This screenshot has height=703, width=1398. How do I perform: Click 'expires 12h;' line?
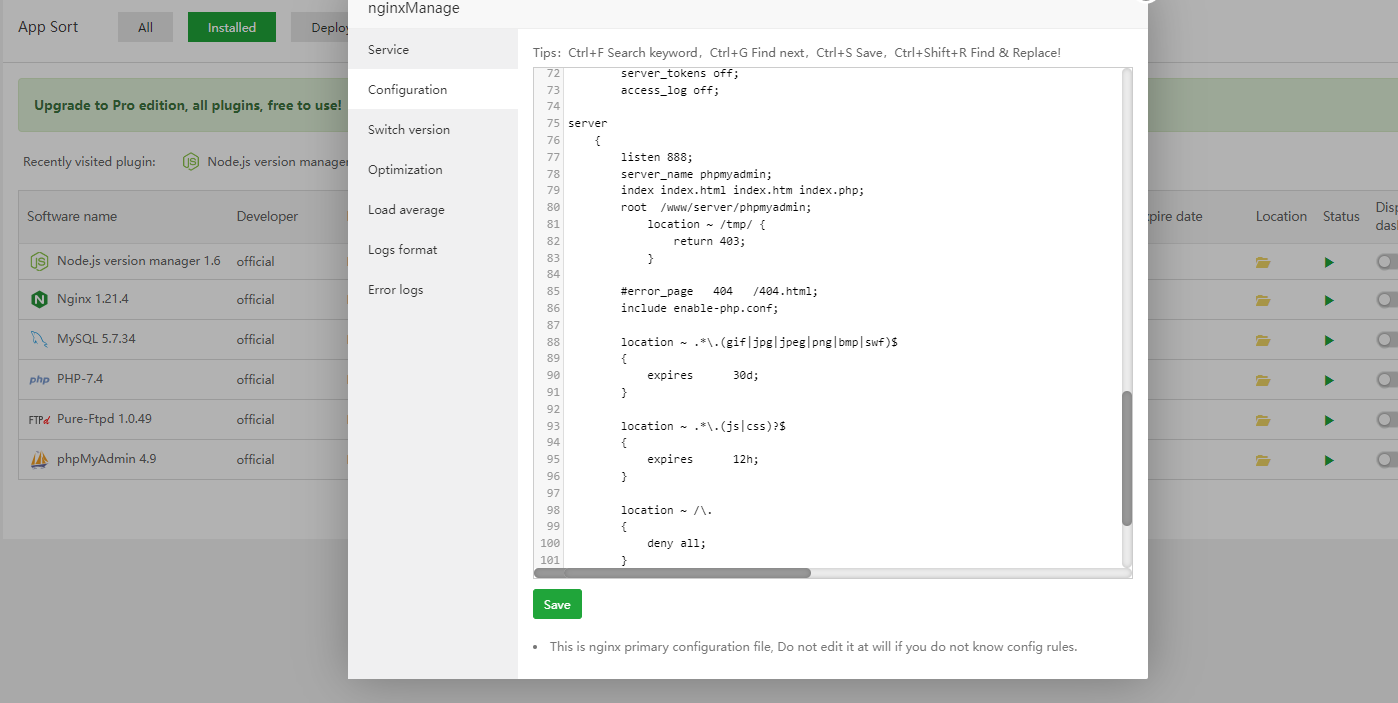coord(703,459)
